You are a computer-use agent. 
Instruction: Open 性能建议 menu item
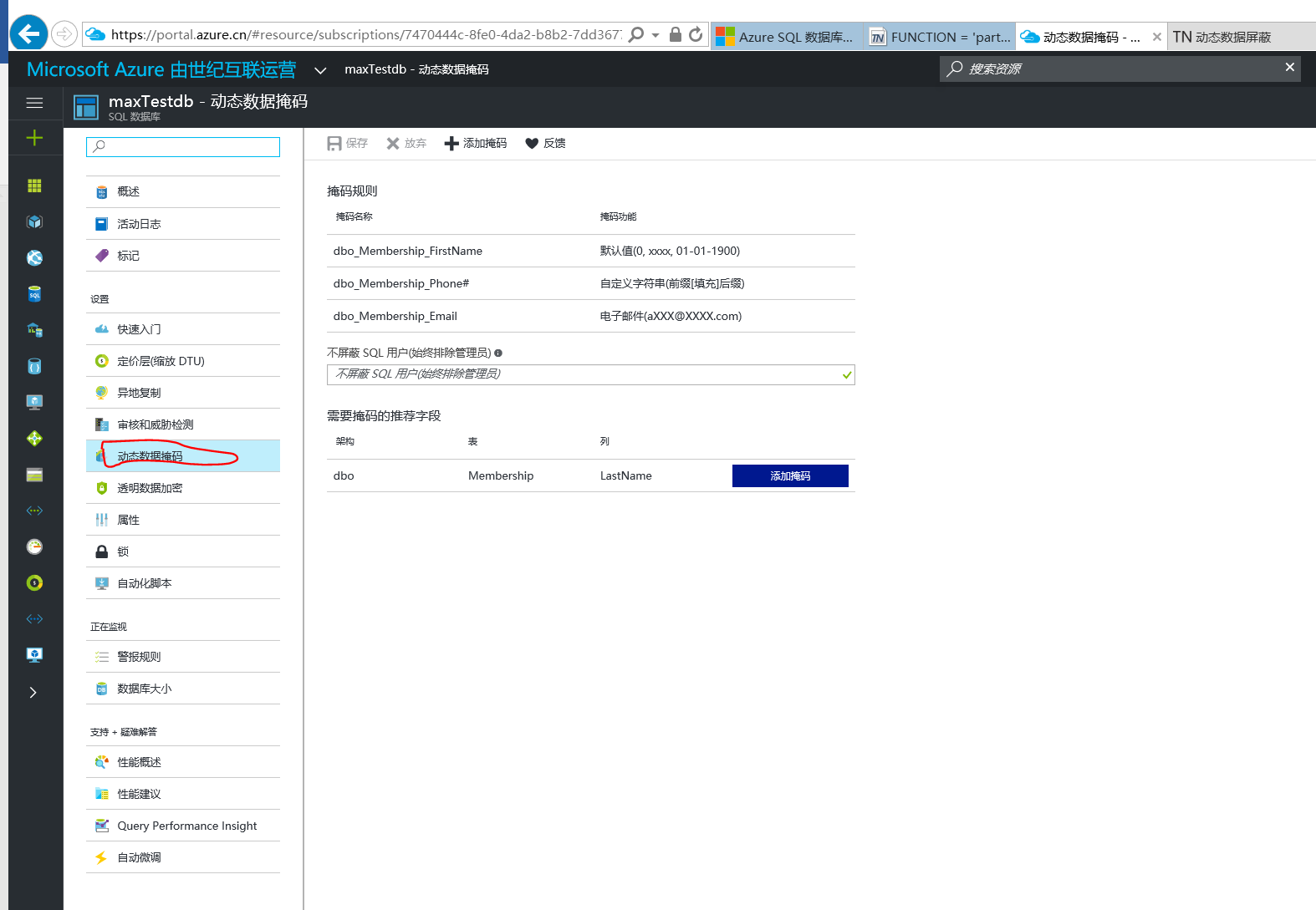click(x=183, y=794)
